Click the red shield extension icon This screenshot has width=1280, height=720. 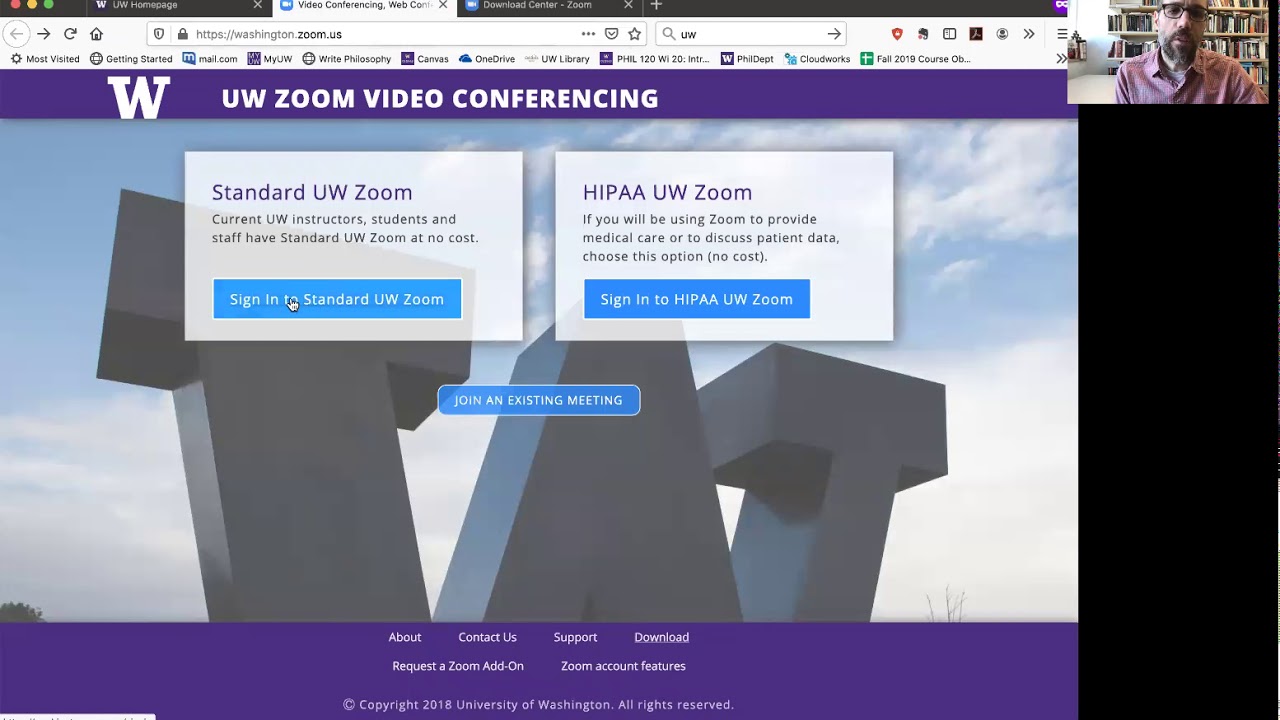click(897, 34)
